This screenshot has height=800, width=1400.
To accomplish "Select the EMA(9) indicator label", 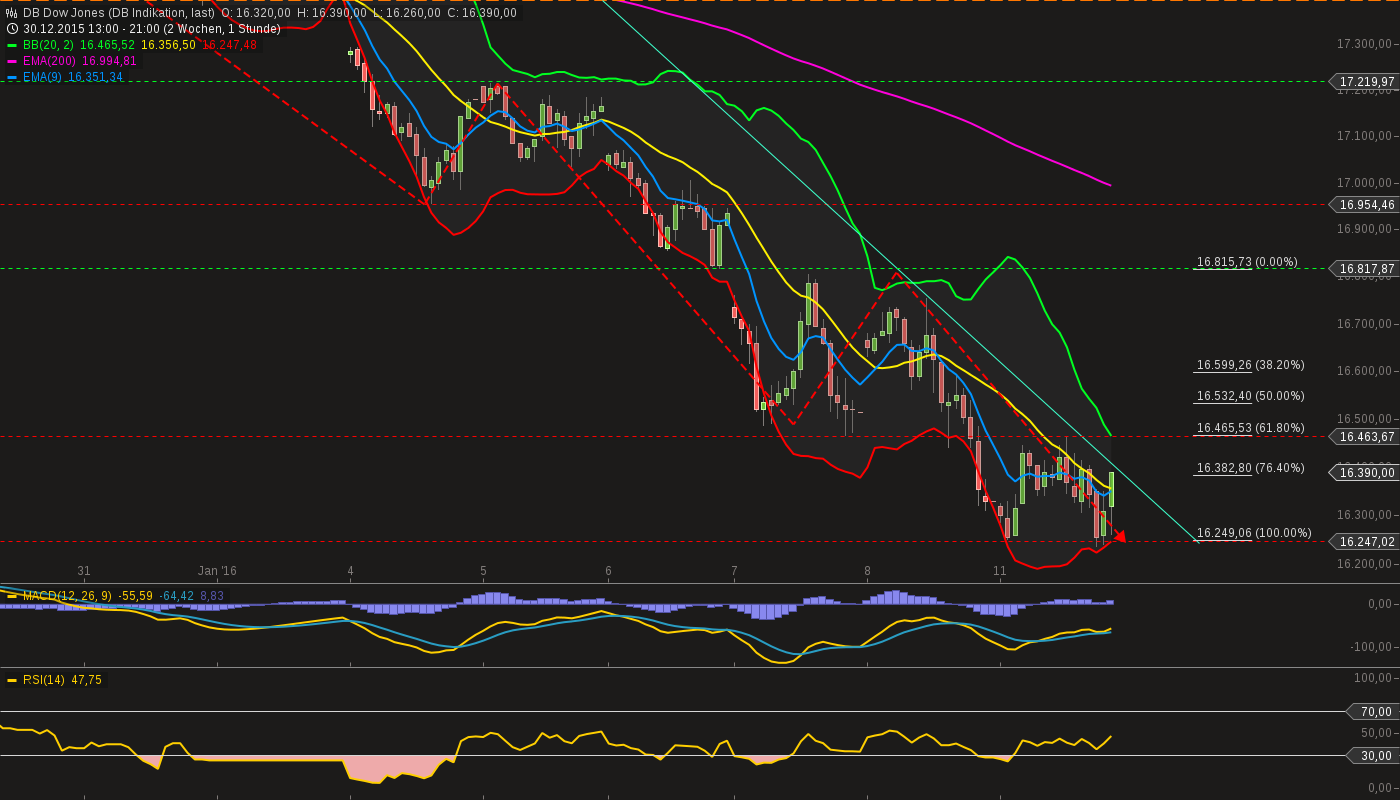I will (x=43, y=77).
